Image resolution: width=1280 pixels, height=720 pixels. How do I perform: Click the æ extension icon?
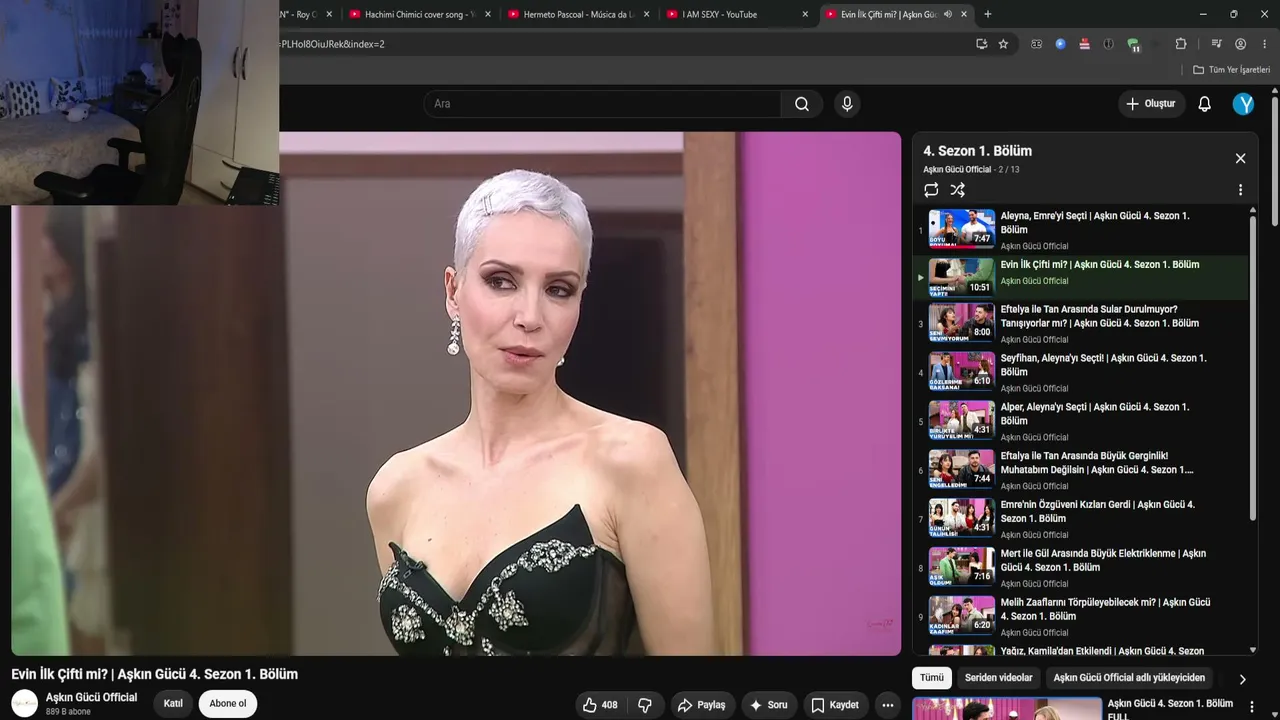(1036, 44)
